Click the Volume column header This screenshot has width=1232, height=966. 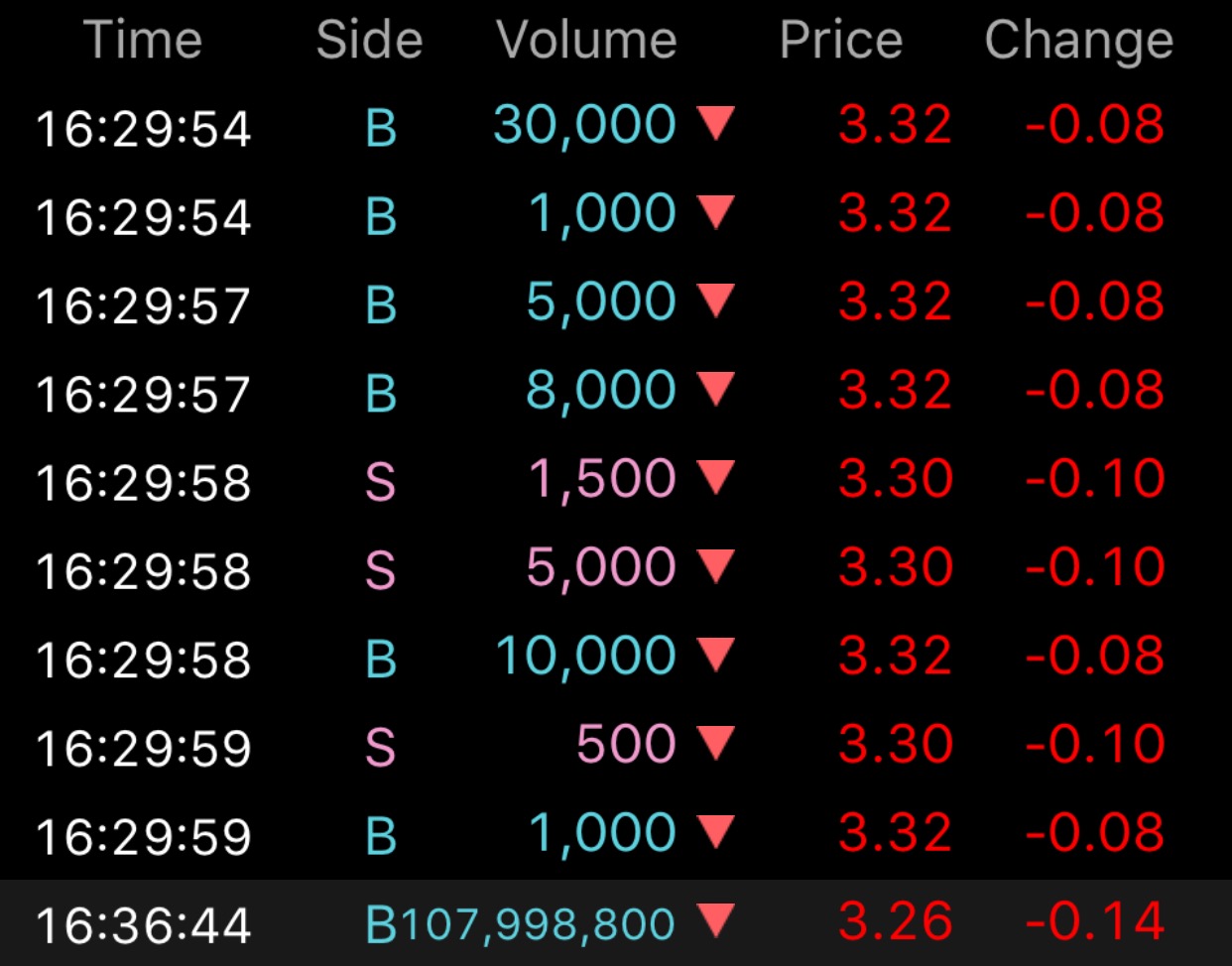click(586, 41)
